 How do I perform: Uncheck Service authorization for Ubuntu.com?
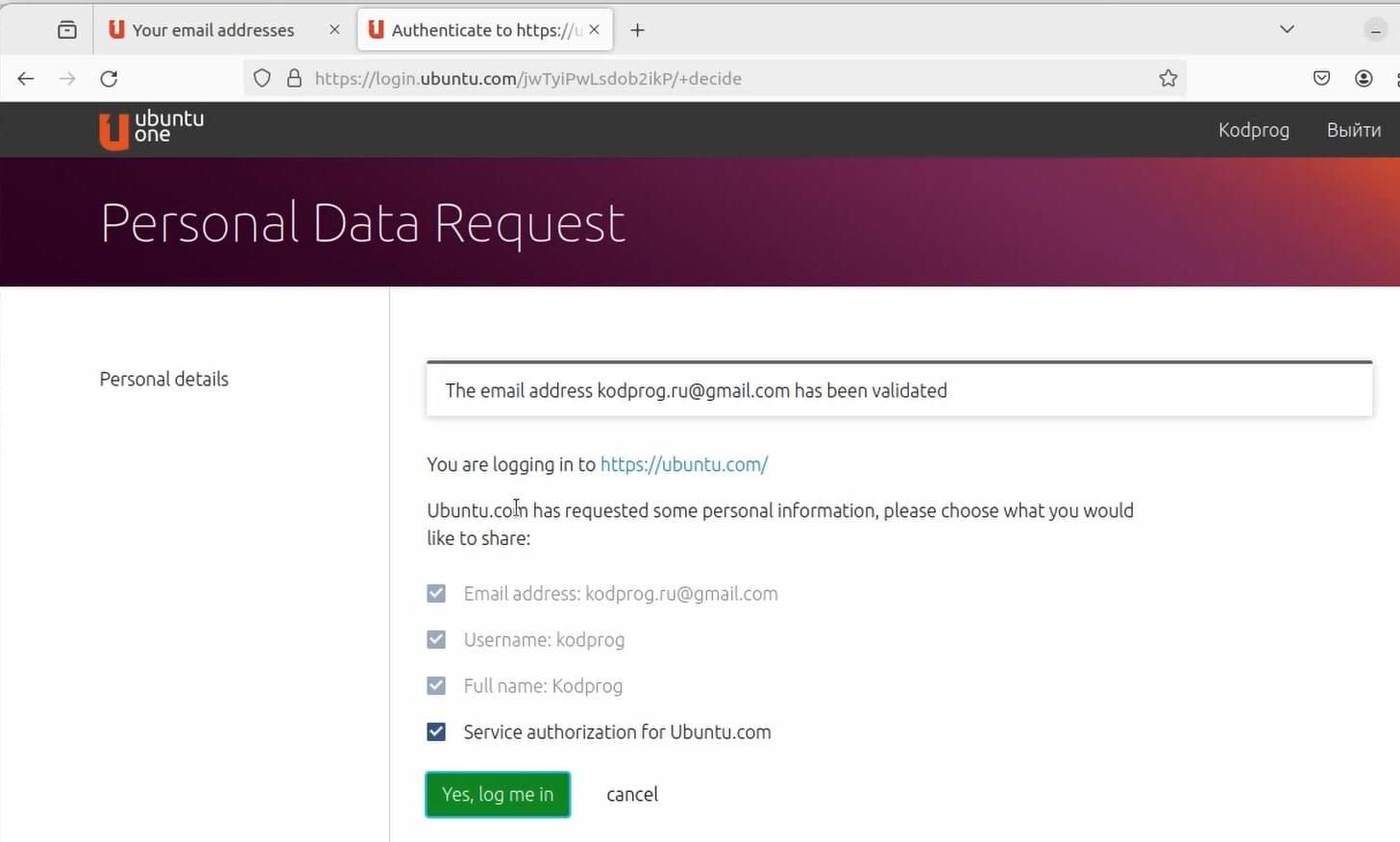coord(436,731)
